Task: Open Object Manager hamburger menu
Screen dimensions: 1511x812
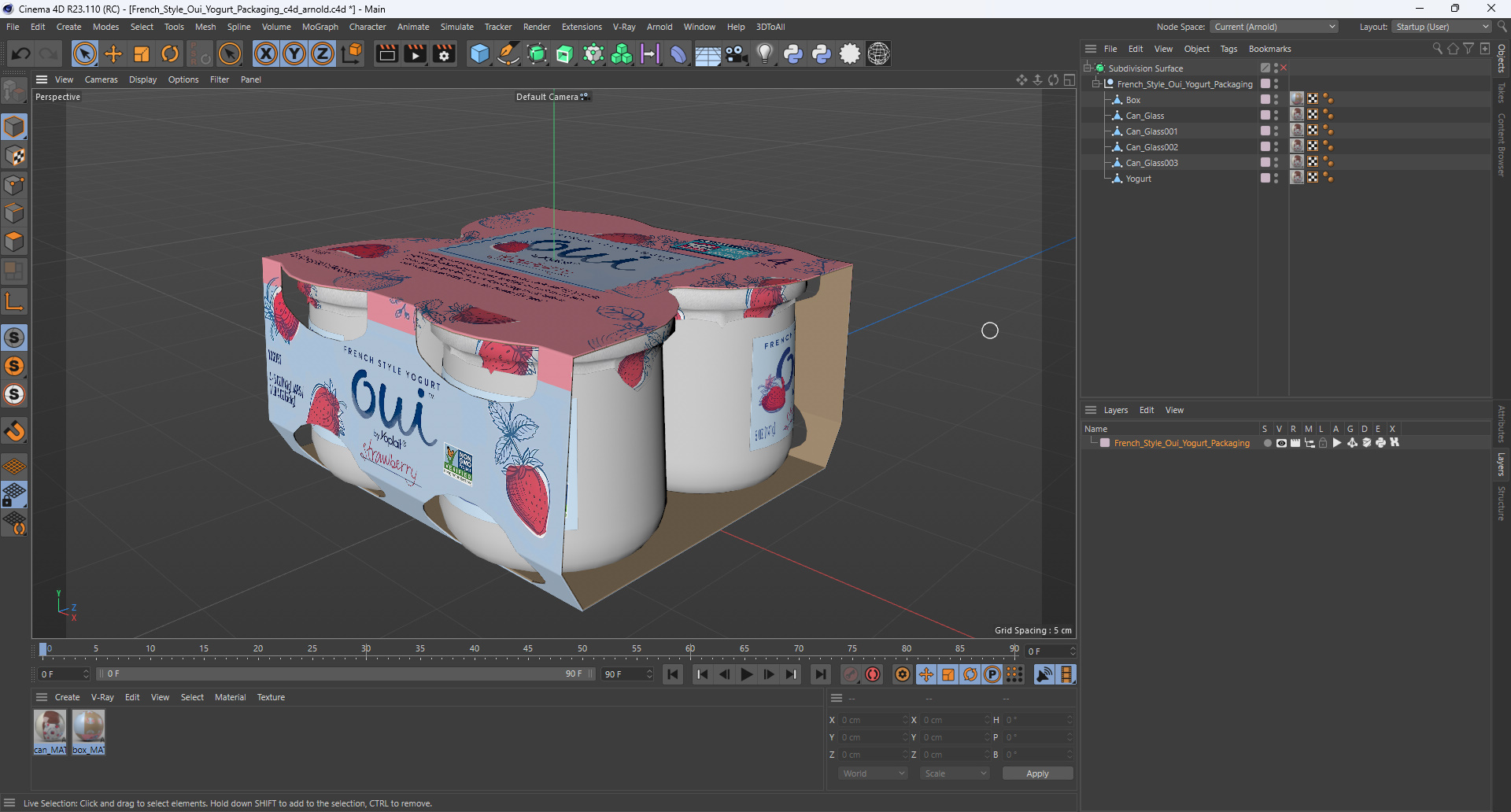Action: (1091, 49)
